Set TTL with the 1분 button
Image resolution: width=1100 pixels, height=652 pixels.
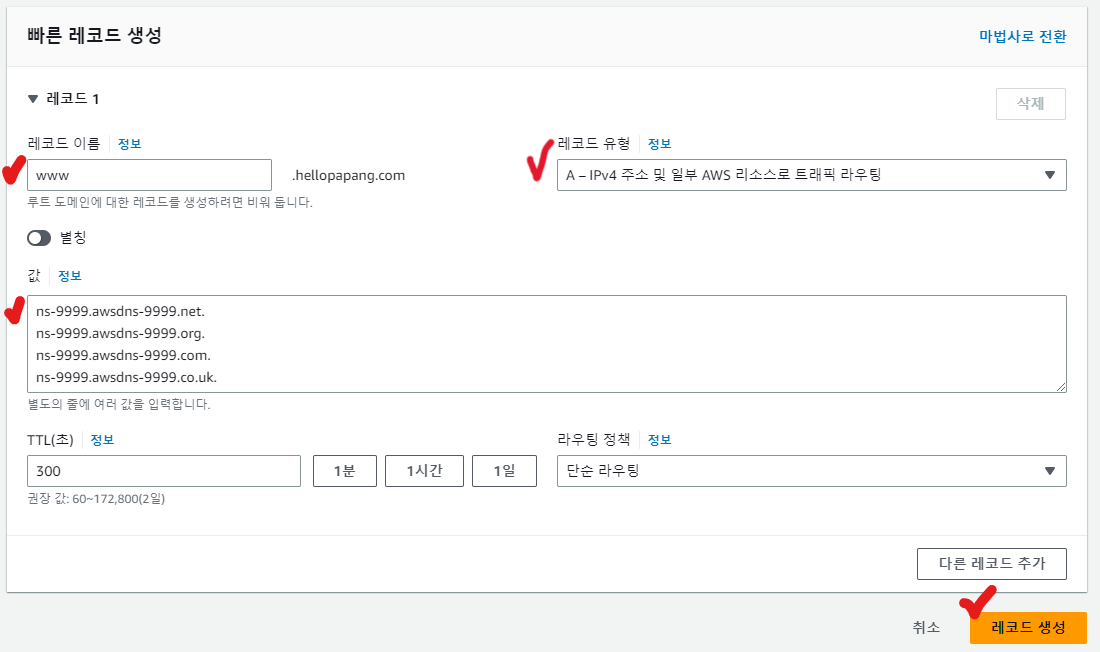(345, 471)
